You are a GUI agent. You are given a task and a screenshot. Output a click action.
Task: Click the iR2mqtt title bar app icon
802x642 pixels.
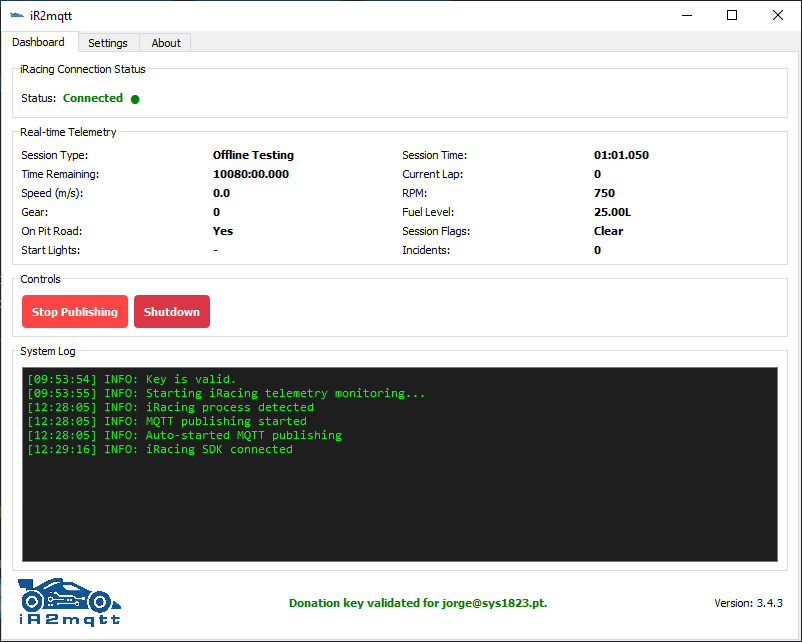click(17, 15)
